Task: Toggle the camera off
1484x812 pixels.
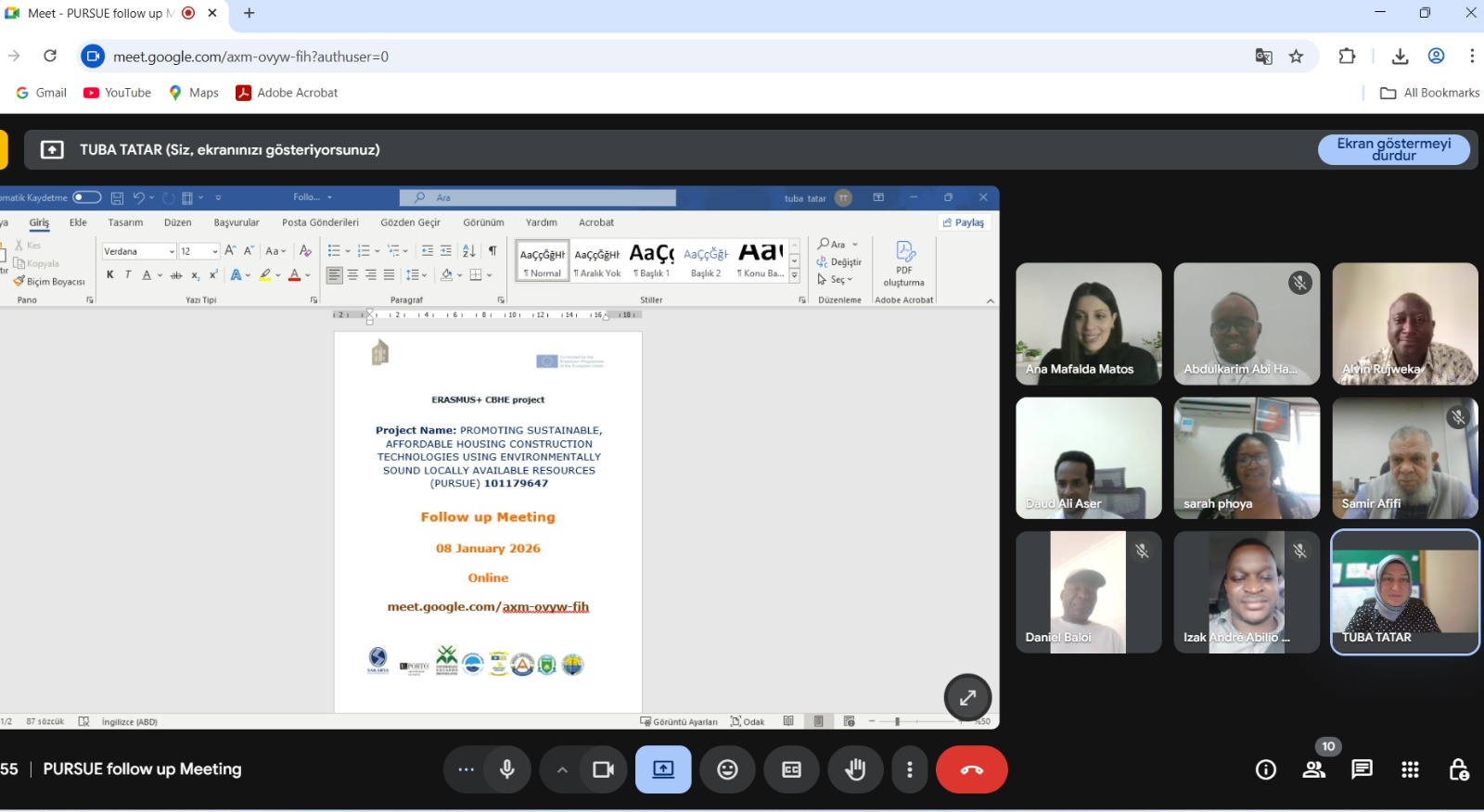Action: pyautogui.click(x=604, y=769)
